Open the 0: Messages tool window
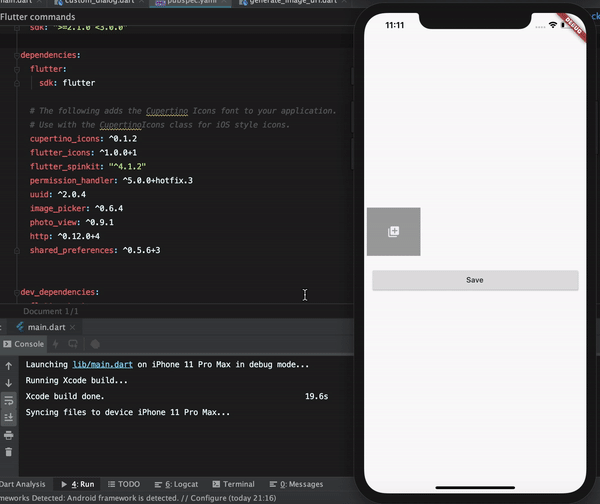The image size is (600, 504). 297,484
